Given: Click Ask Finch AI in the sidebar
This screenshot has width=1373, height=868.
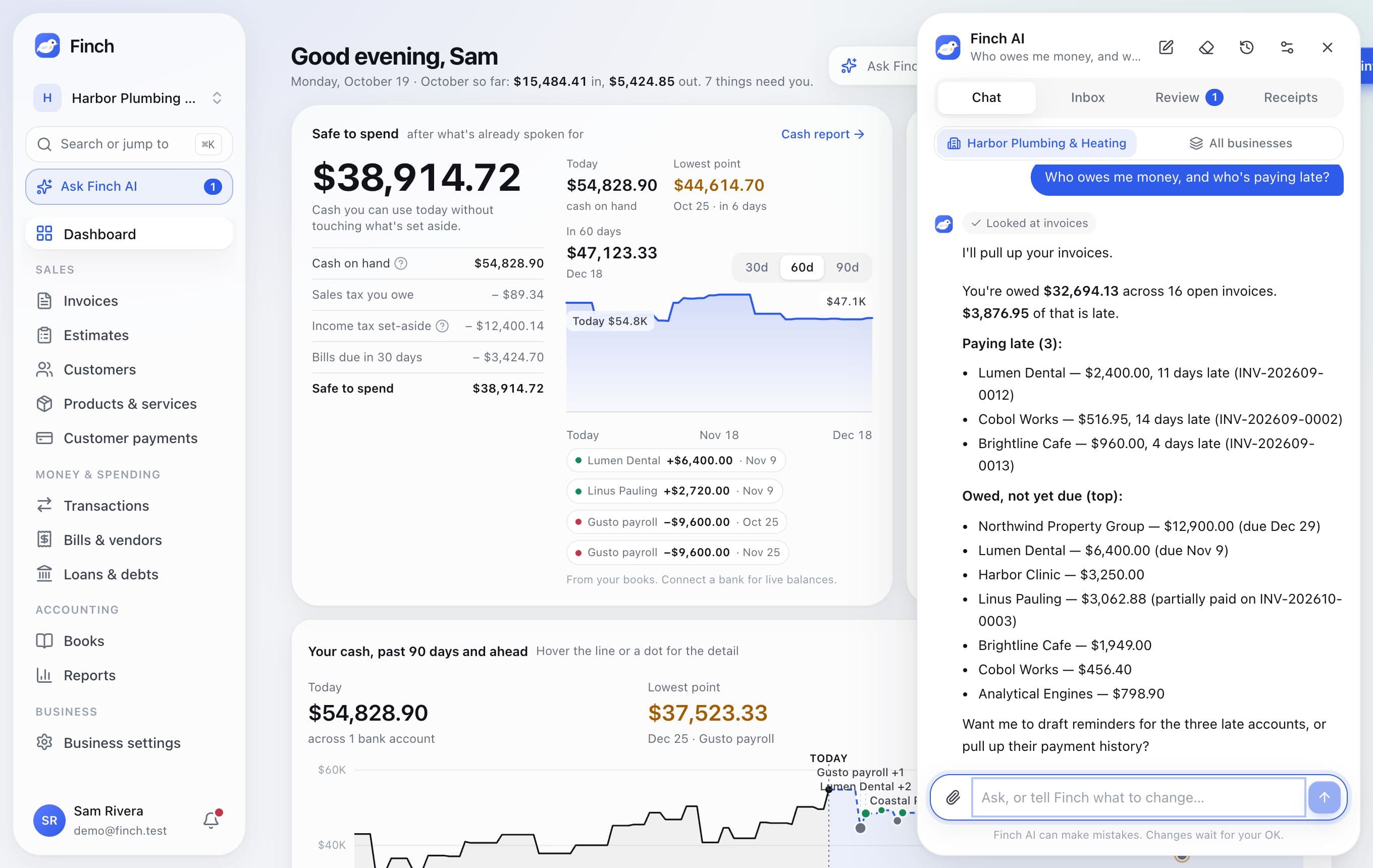Looking at the screenshot, I should click(129, 186).
